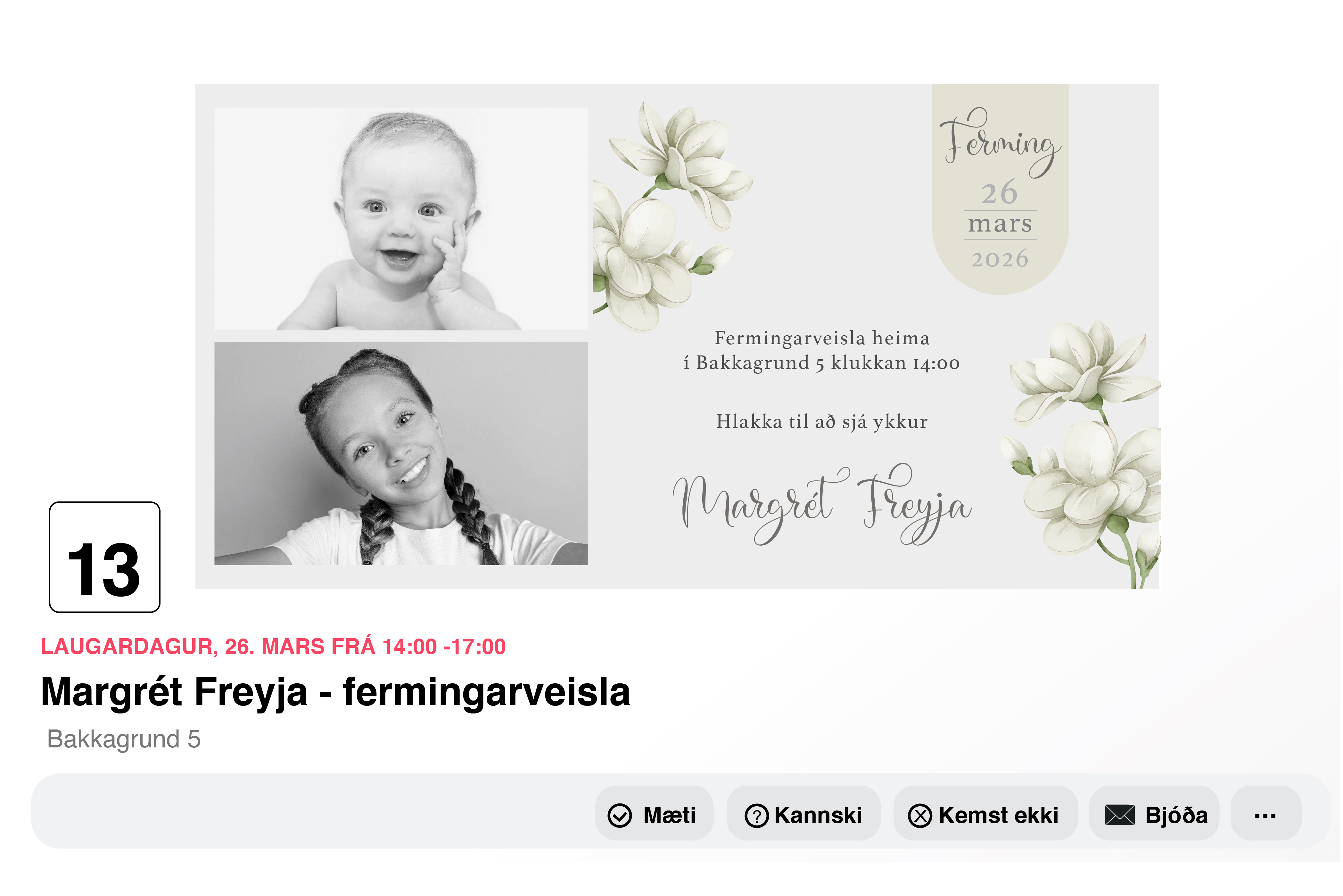Select the Kemst ekki response label

pyautogui.click(x=998, y=815)
